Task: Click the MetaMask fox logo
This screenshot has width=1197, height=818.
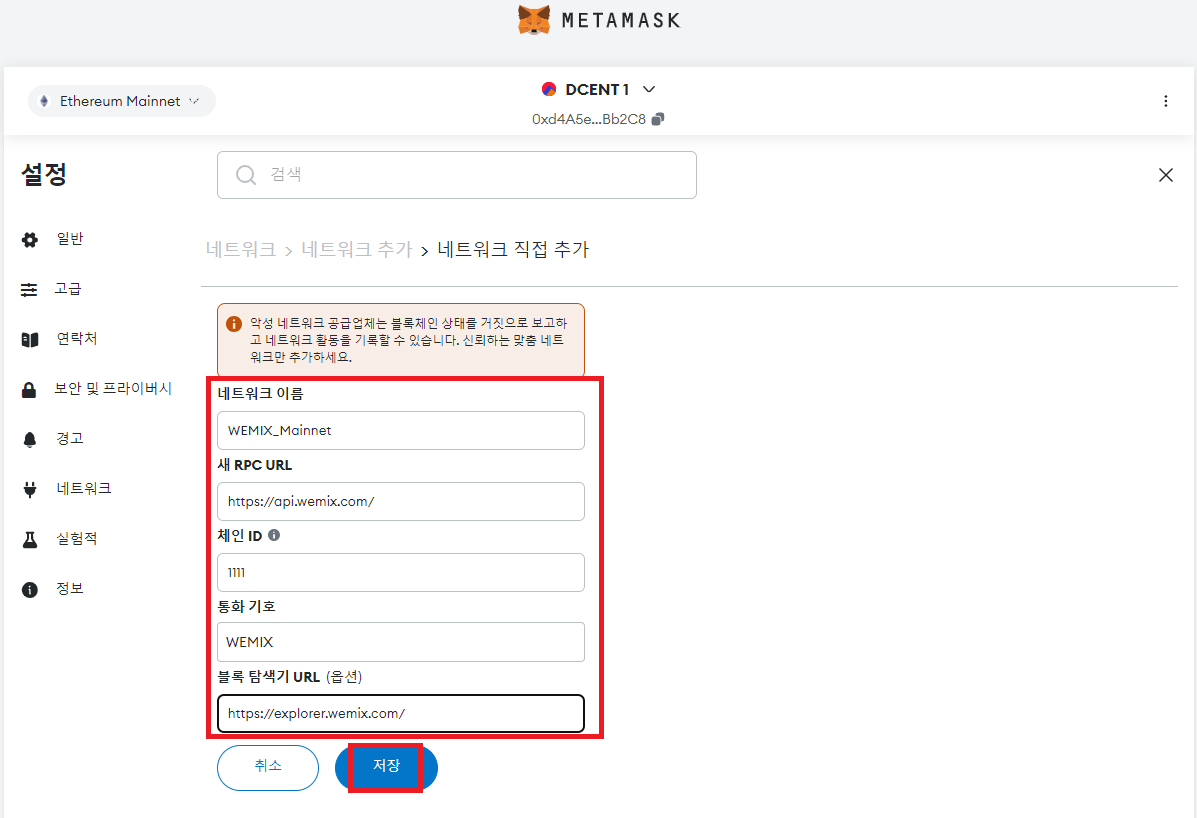Action: pos(534,20)
